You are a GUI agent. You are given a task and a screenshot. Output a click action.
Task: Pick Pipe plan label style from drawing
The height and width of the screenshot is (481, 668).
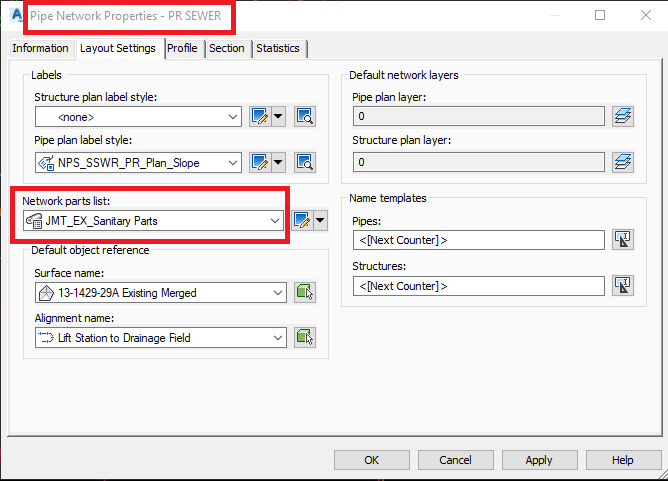point(305,162)
